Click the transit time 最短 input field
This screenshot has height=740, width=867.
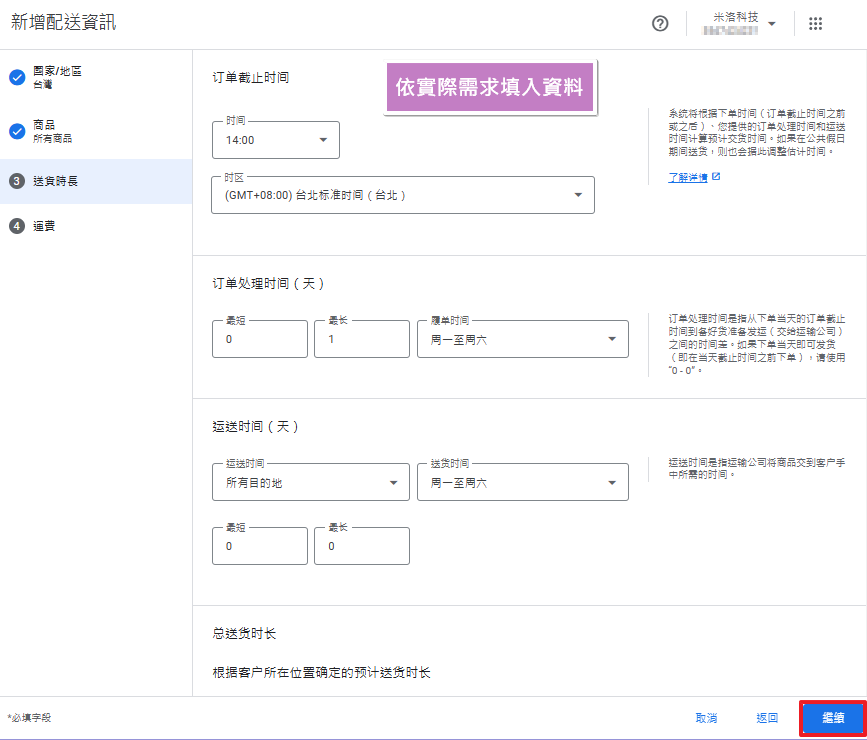(259, 546)
